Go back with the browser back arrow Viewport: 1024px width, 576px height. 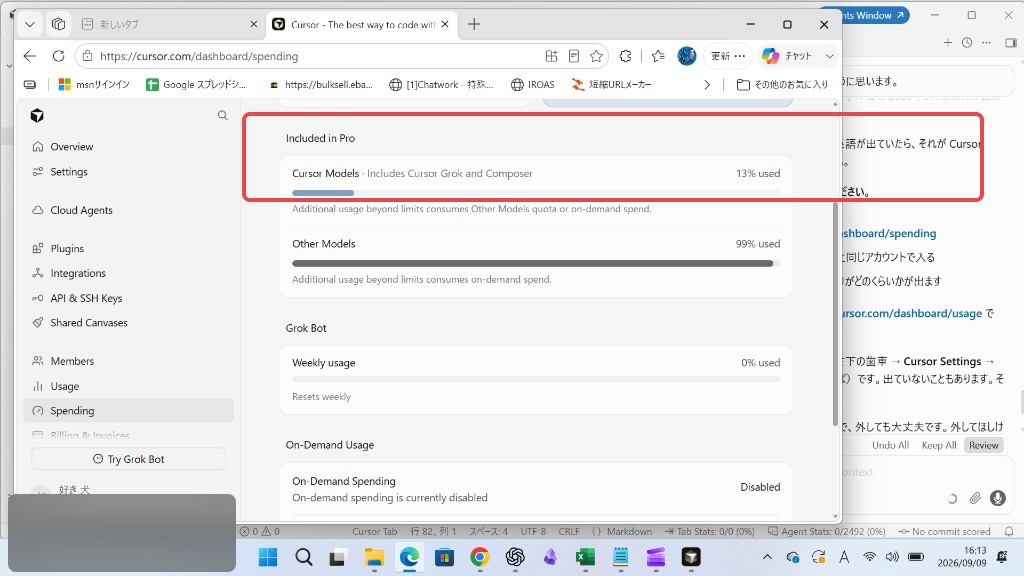coord(29,56)
